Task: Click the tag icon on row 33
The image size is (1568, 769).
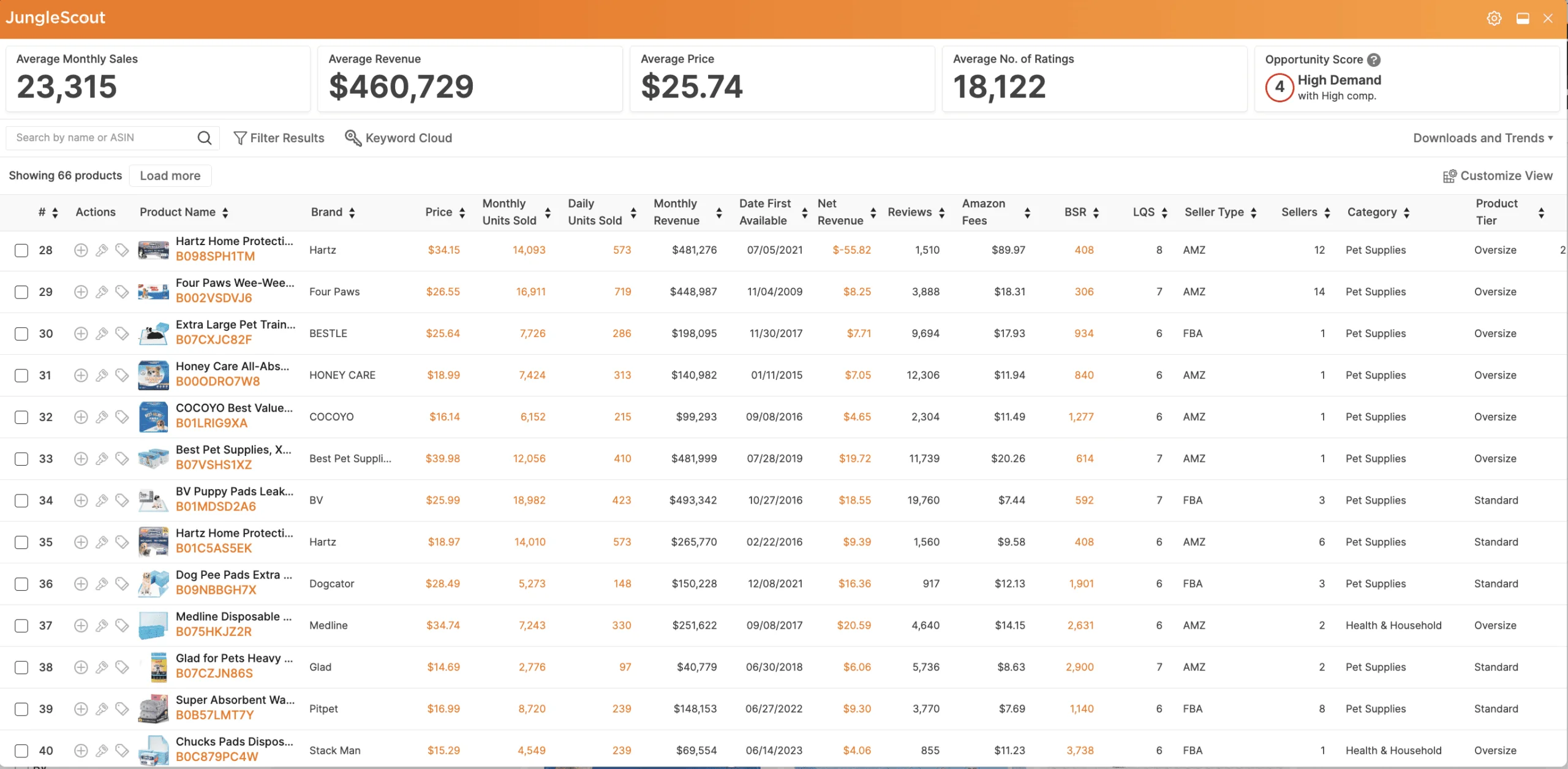Action: [x=122, y=458]
